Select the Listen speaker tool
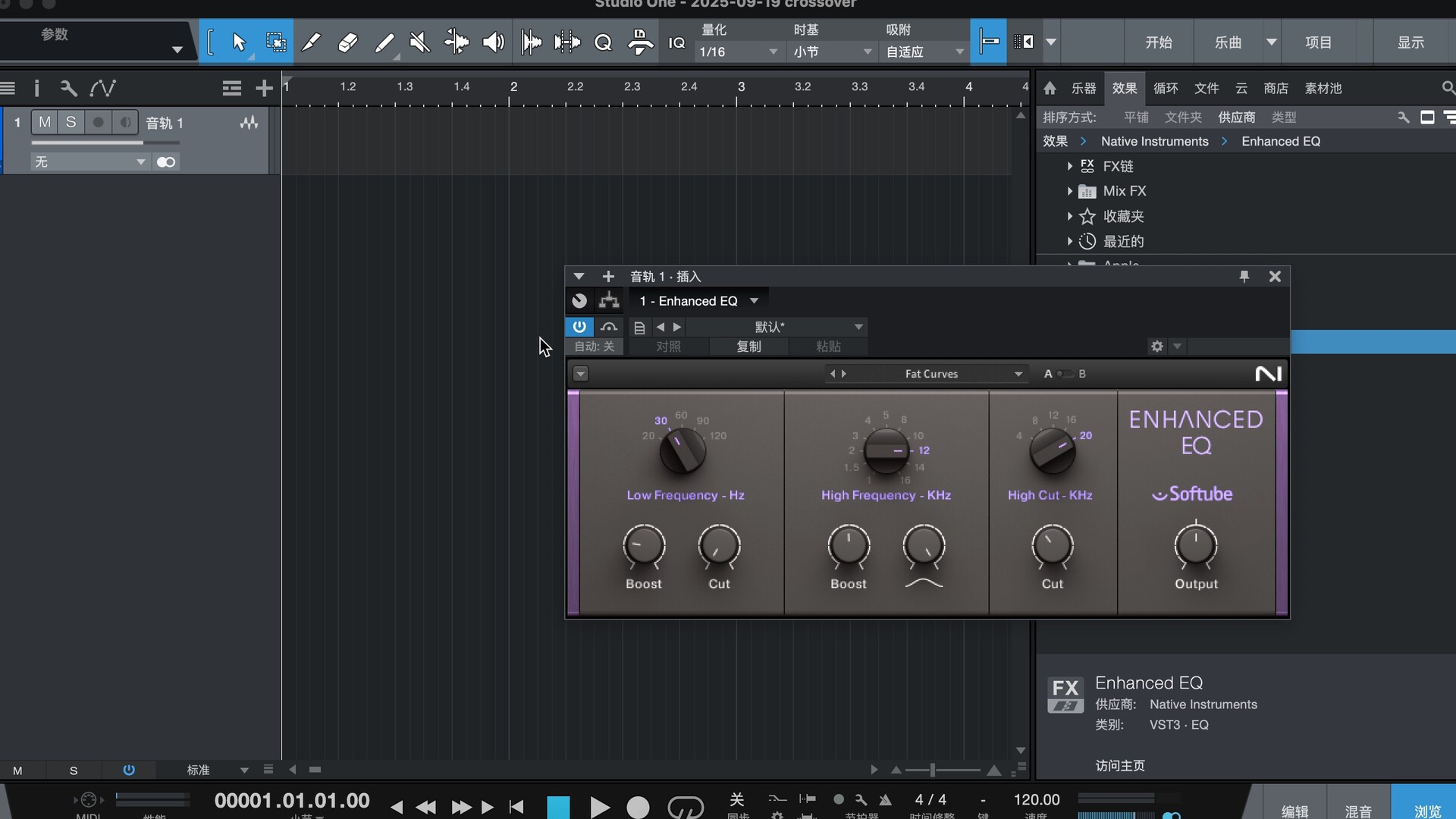1456x819 pixels. pyautogui.click(x=494, y=42)
